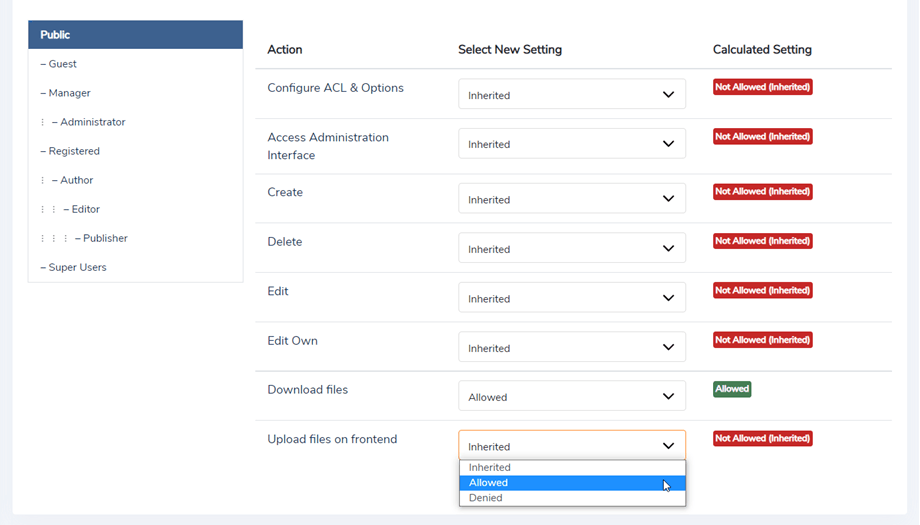Select the Administrator group
This screenshot has width=920, height=525.
tap(92, 122)
